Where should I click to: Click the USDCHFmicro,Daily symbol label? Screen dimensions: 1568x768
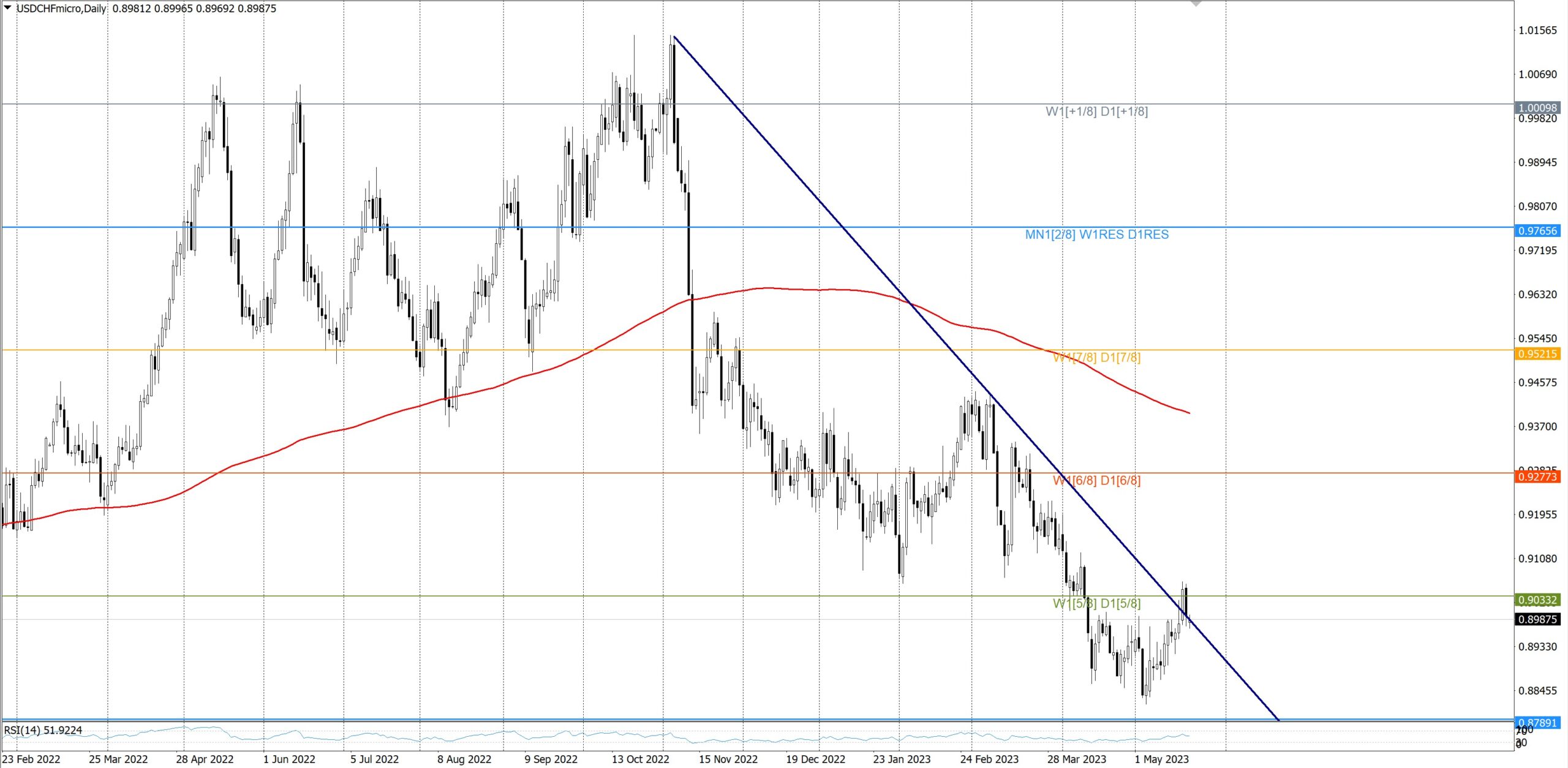point(61,9)
